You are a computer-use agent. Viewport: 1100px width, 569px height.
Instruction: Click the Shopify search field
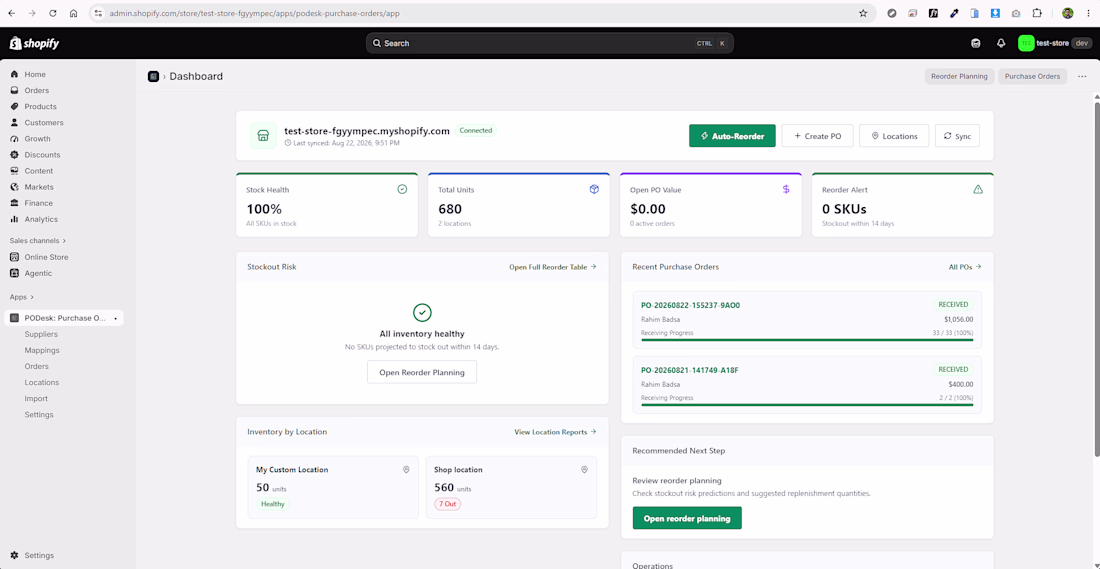click(x=549, y=43)
